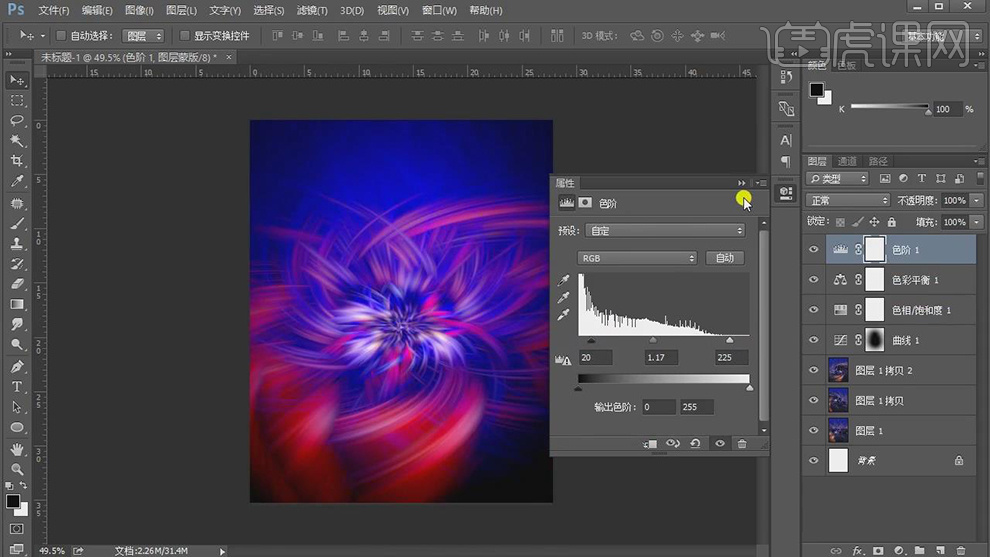Open the 窗口(W) menu
This screenshot has width=990, height=557.
[x=439, y=10]
